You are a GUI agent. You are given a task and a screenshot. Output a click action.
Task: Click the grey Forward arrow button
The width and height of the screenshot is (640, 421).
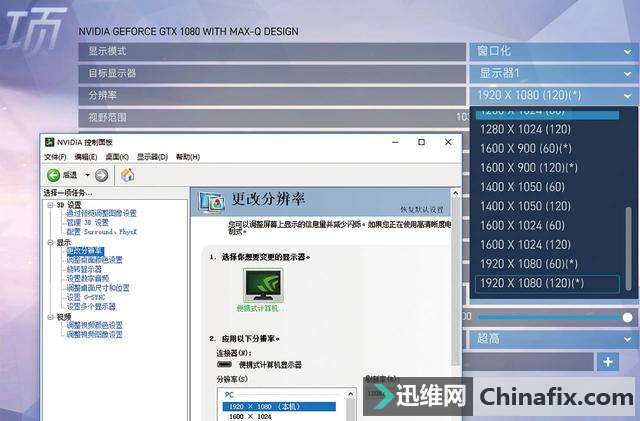102,175
